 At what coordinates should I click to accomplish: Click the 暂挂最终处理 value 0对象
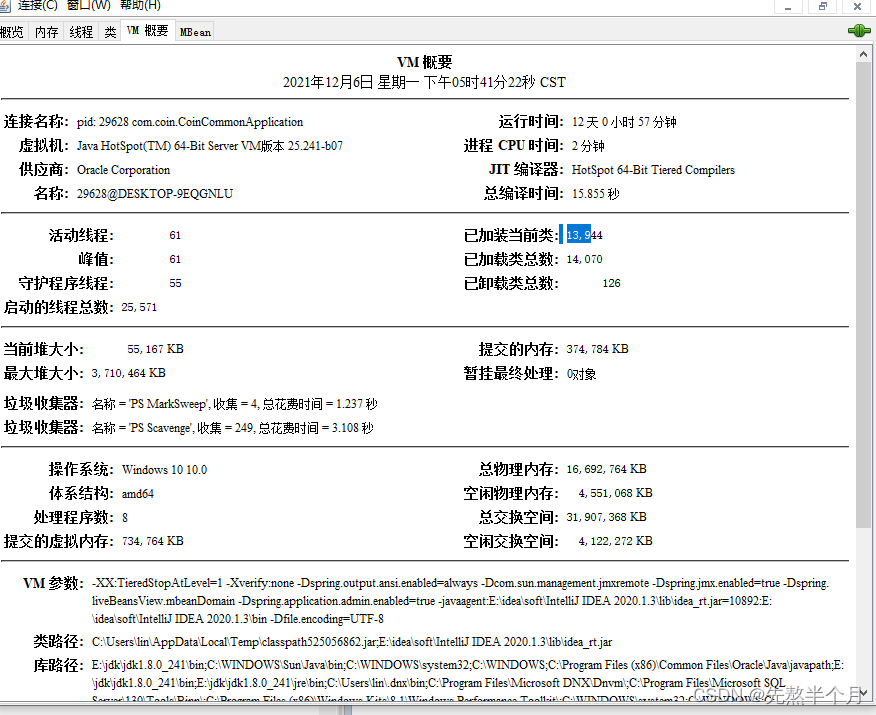click(581, 374)
